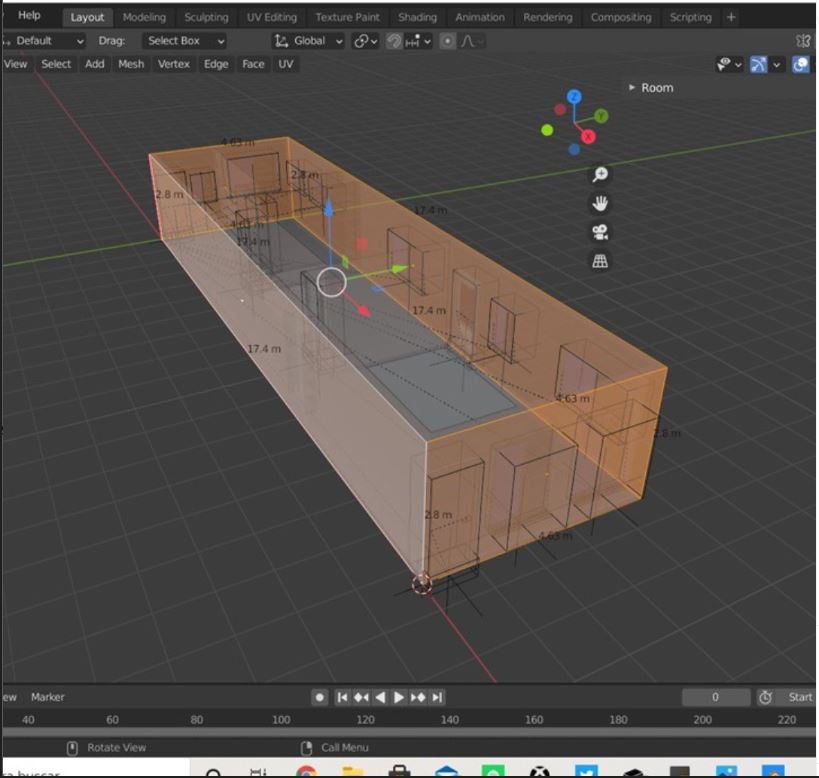Image resolution: width=819 pixels, height=778 pixels.
Task: Open the Select Box drag dropdown
Action: [185, 41]
